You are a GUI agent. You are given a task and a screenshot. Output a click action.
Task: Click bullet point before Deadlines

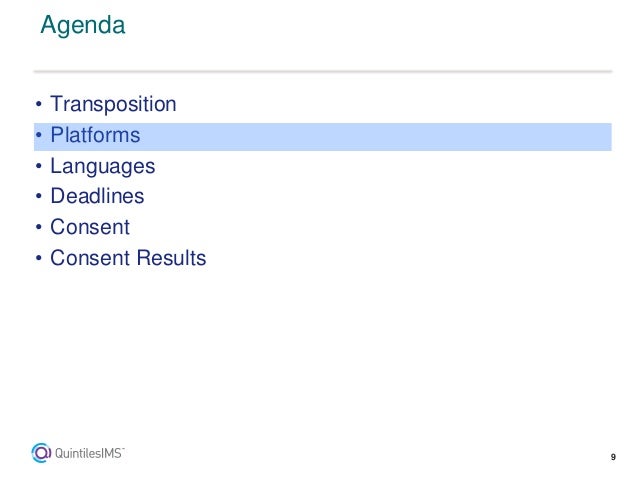39,196
